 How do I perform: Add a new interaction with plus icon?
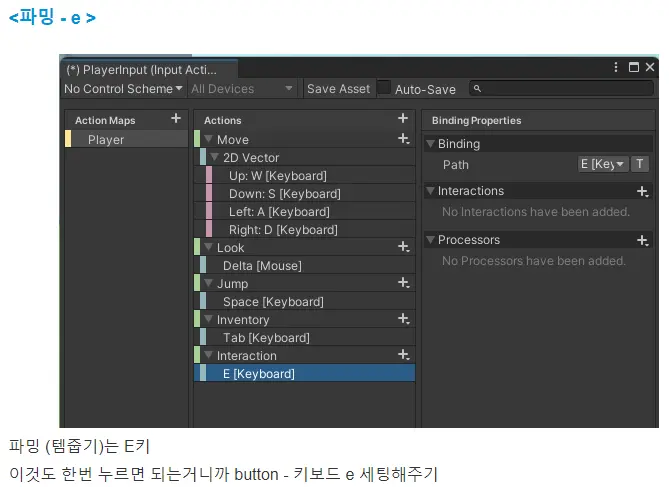click(643, 191)
